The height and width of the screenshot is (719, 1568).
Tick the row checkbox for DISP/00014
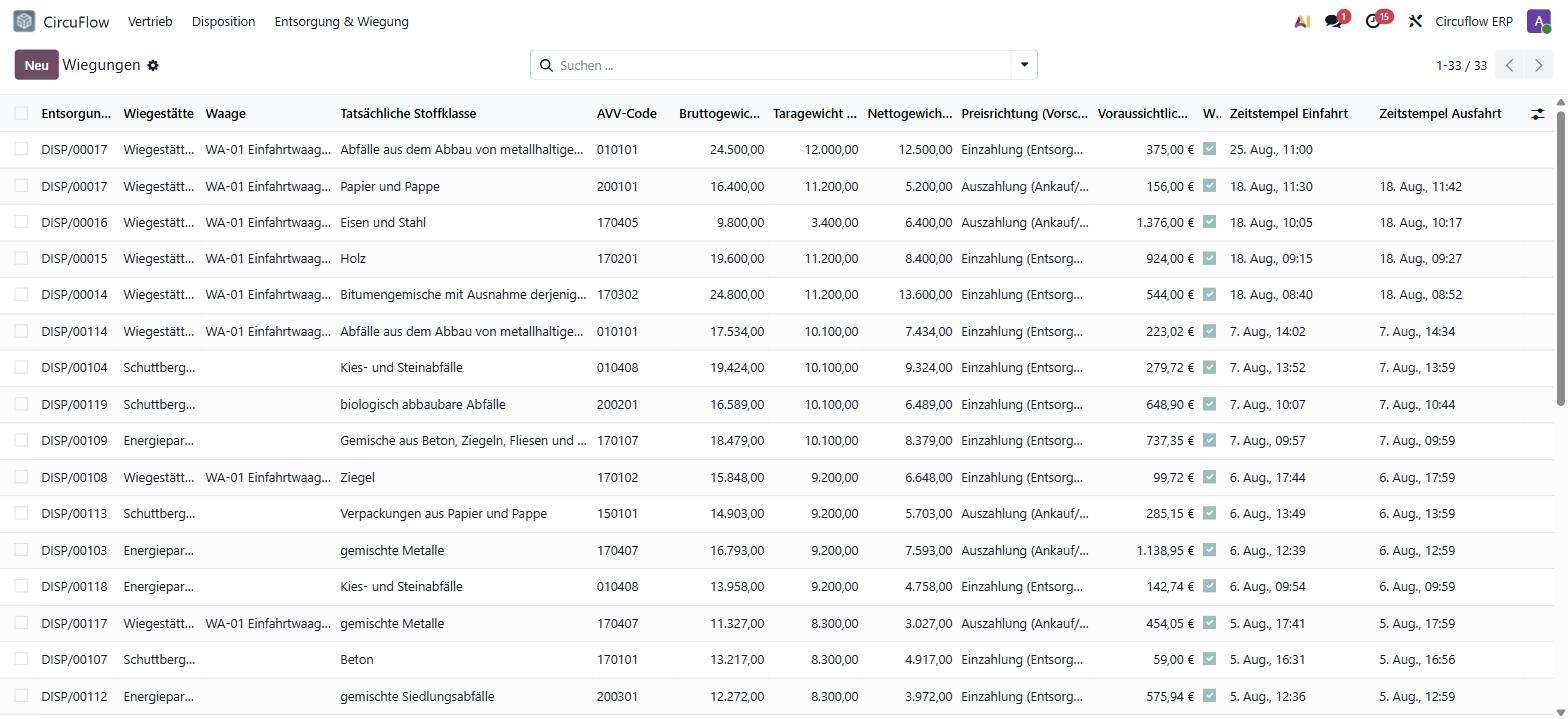pos(21,294)
